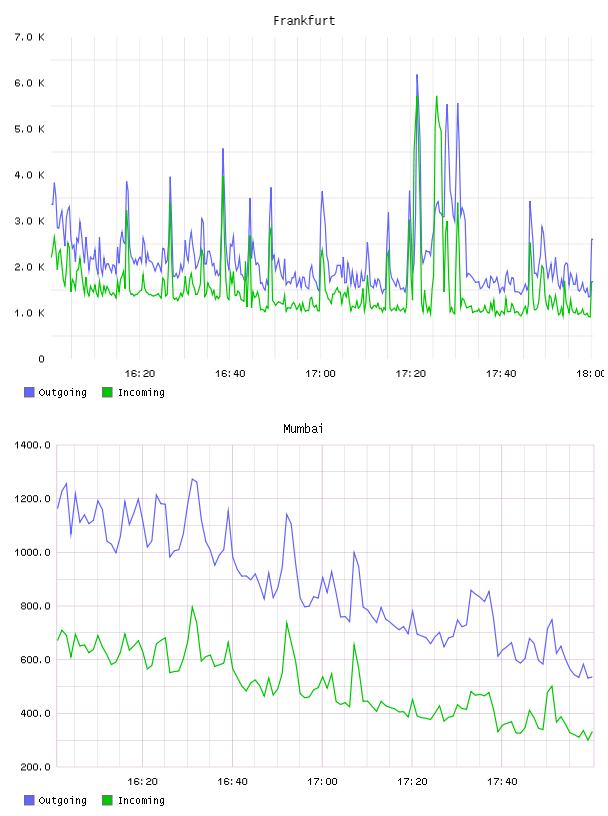Click the 17:20 time label in Frankfurt chart

pos(411,374)
